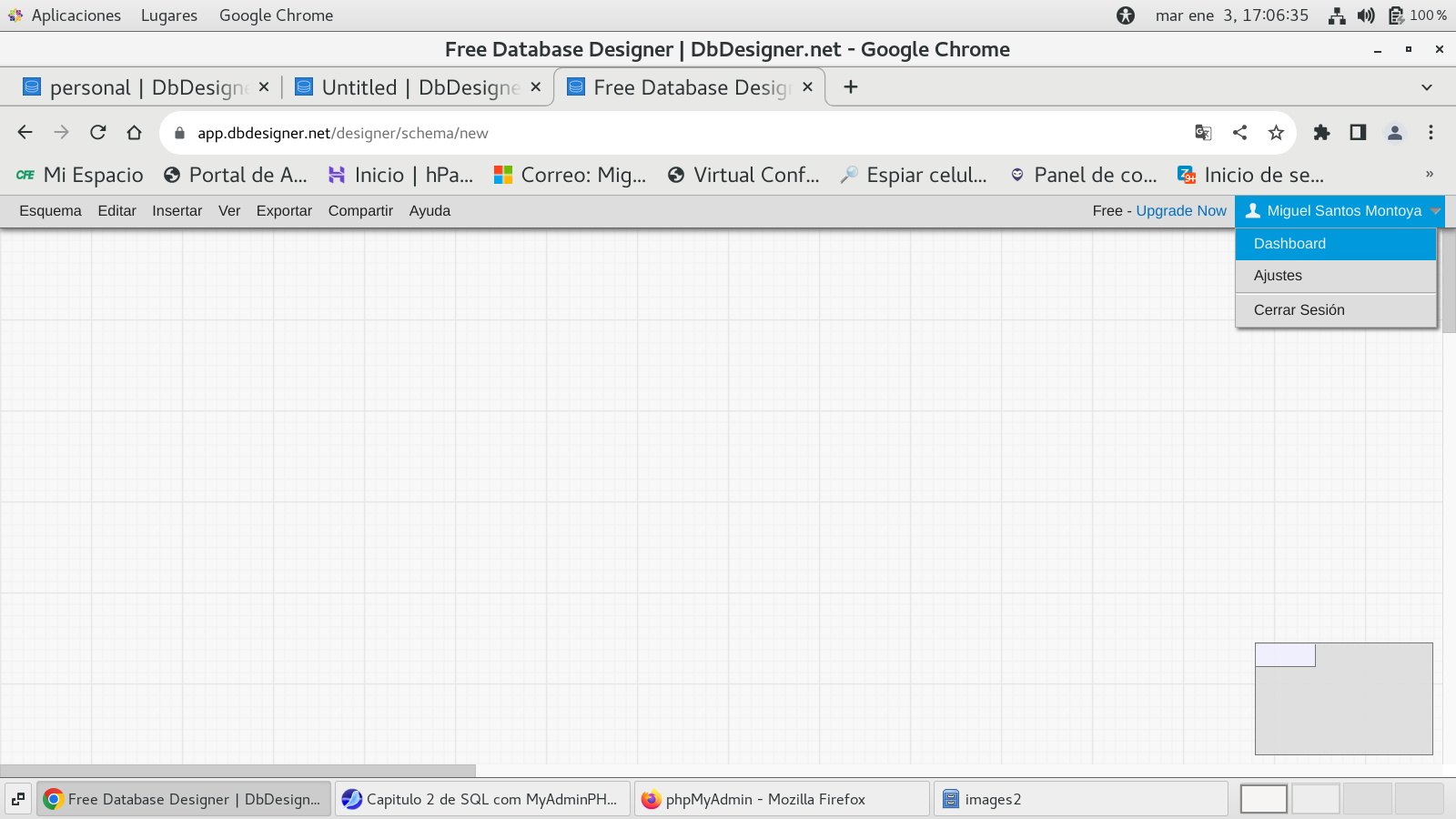
Task: Click the translate page icon
Action: (1203, 133)
